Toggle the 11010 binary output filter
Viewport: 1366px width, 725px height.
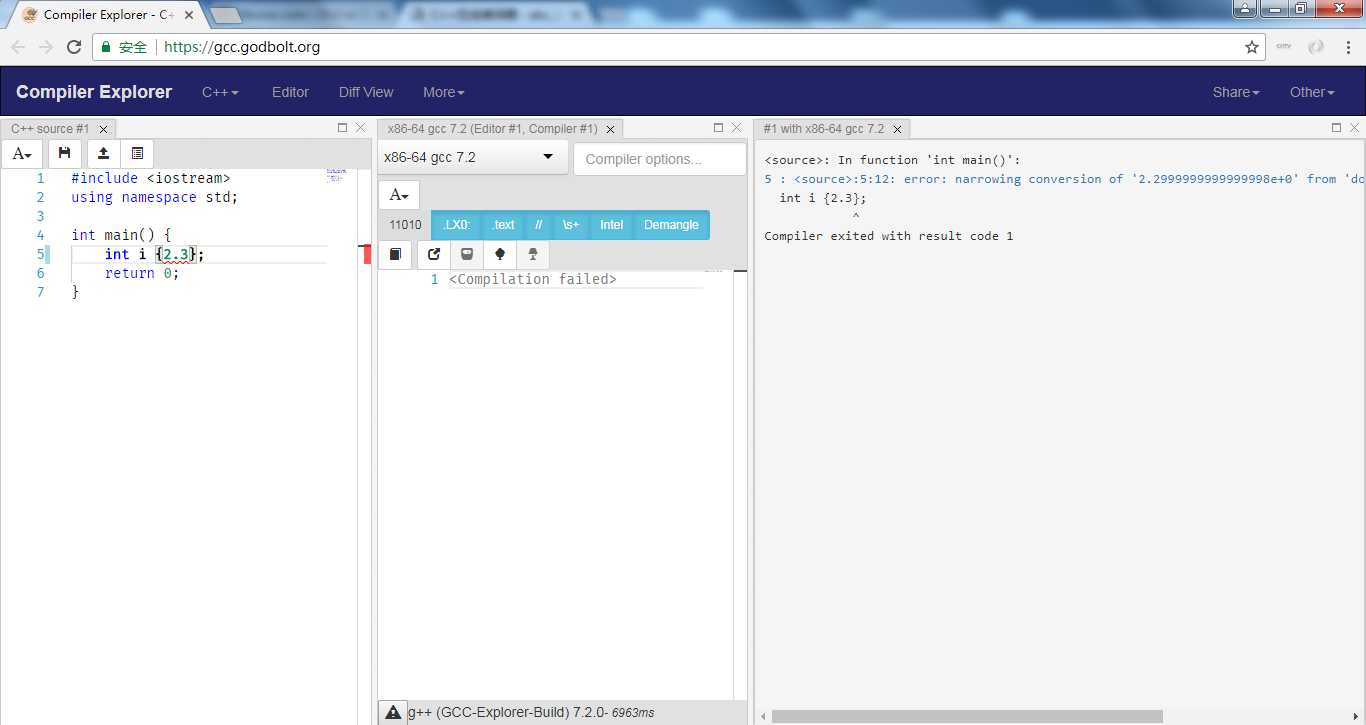coord(405,225)
